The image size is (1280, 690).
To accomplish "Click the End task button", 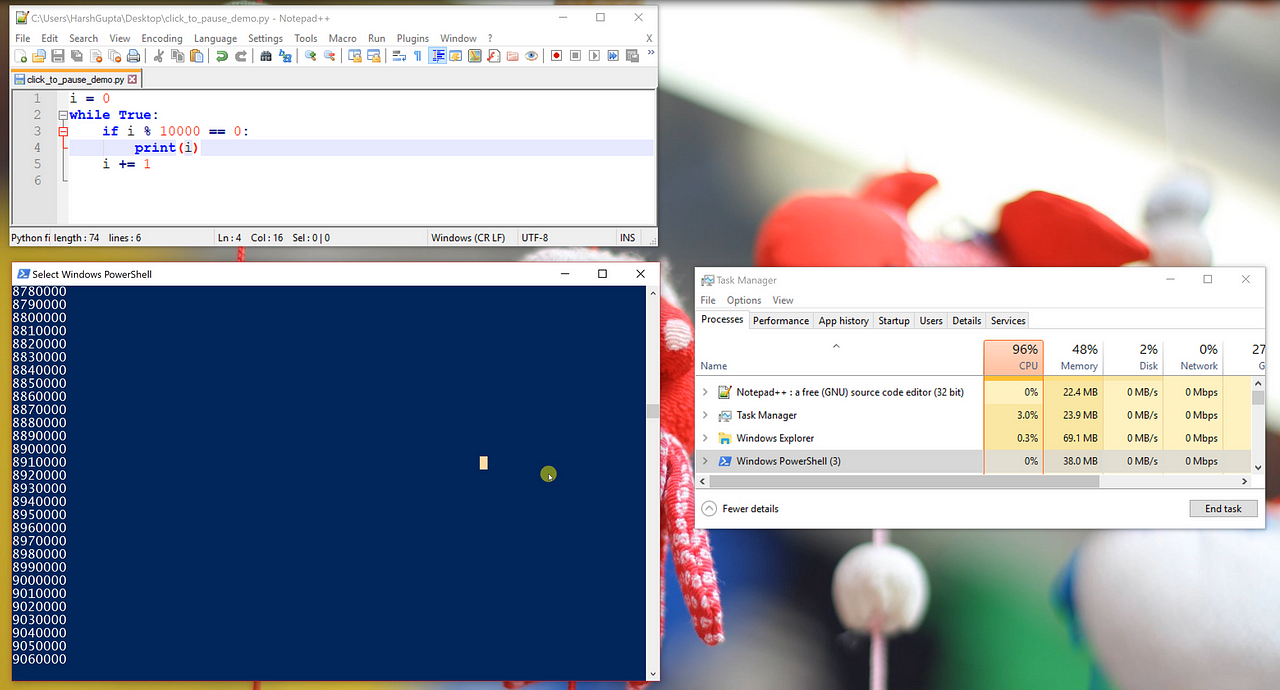I will pos(1223,509).
